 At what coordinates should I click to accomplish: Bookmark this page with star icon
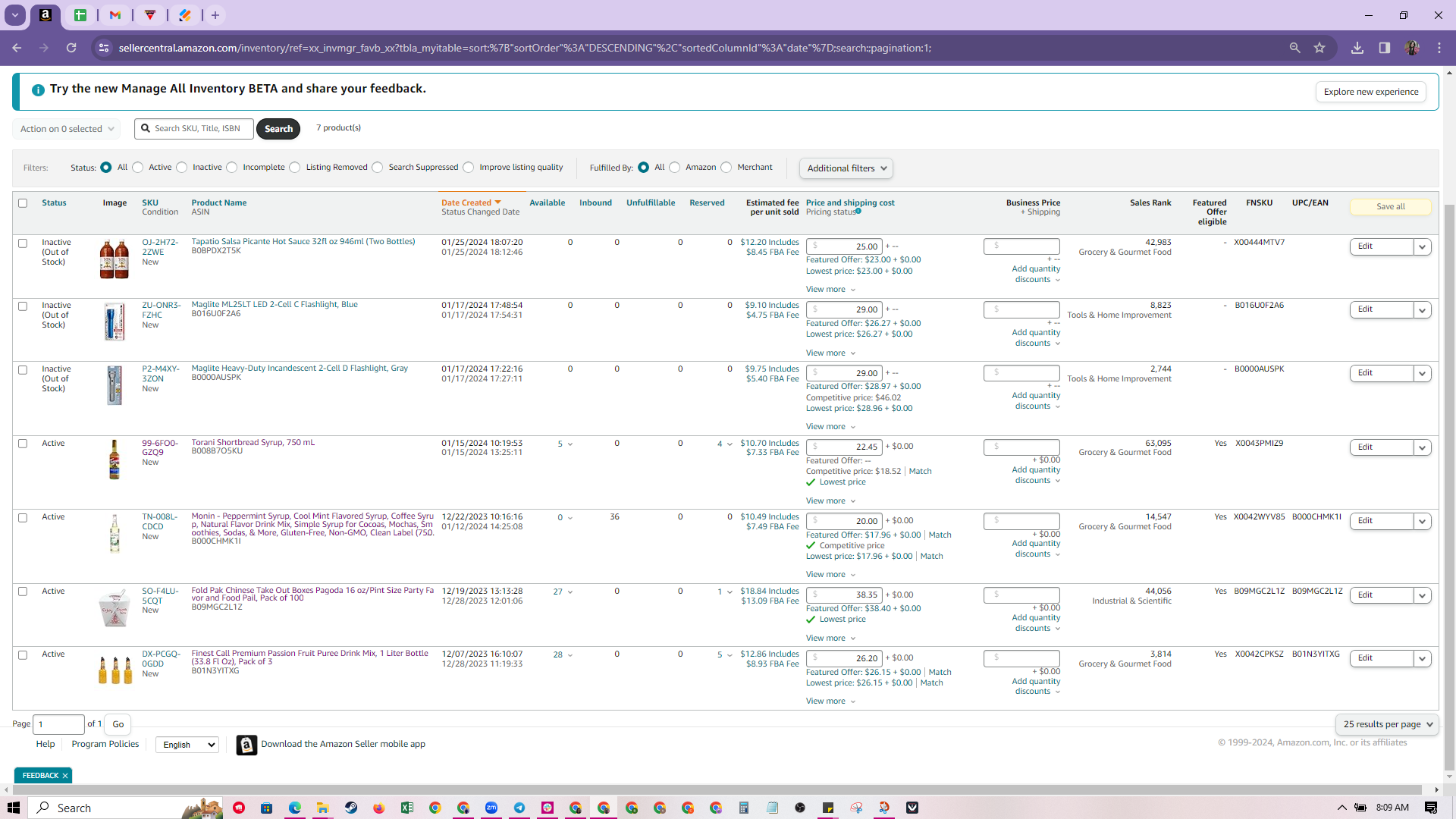(1319, 48)
